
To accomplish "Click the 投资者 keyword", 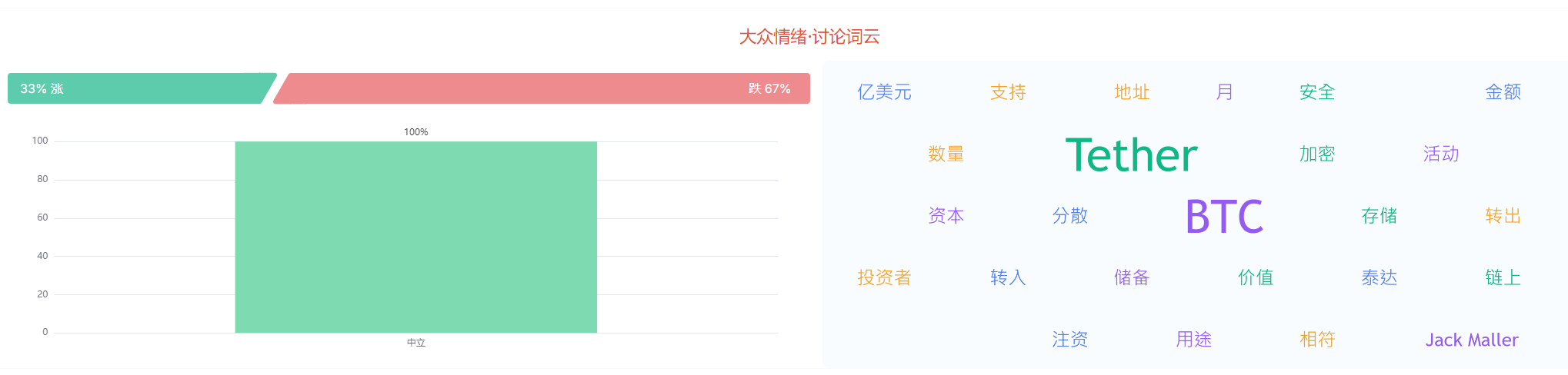I will pos(884,277).
